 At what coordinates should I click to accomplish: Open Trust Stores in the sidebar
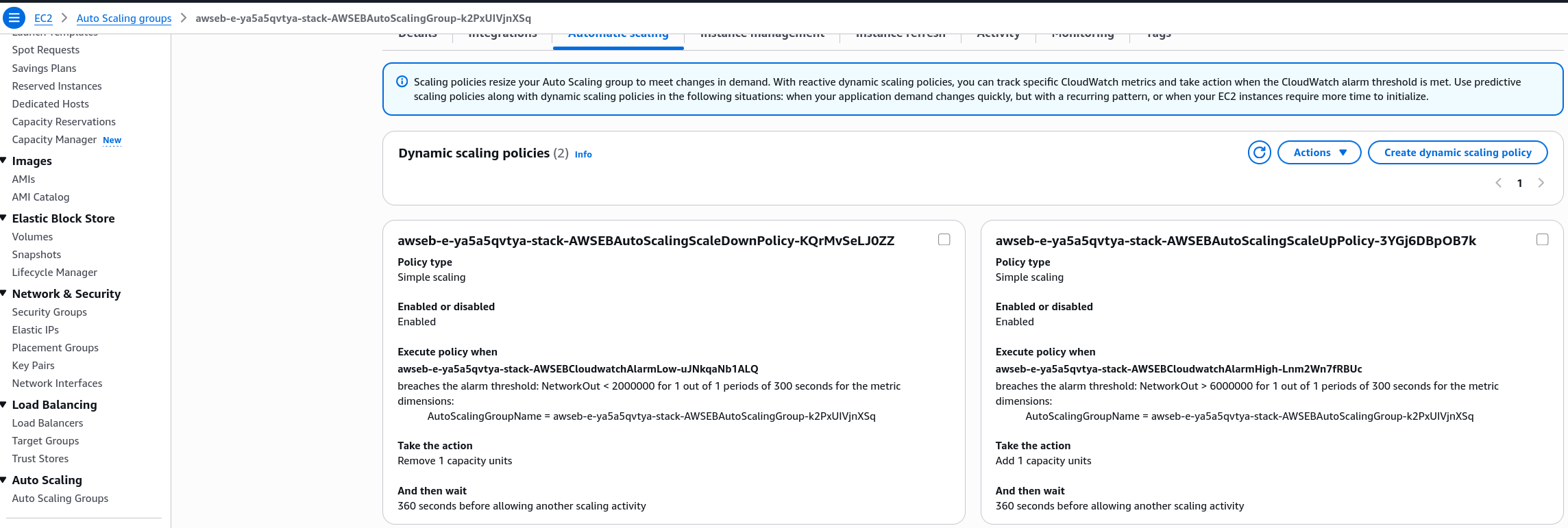40,459
